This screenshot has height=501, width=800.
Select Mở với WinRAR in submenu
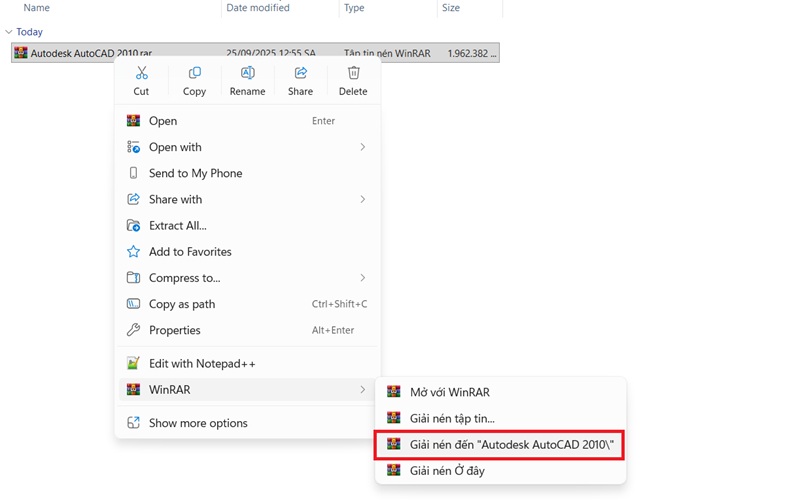(x=500, y=392)
